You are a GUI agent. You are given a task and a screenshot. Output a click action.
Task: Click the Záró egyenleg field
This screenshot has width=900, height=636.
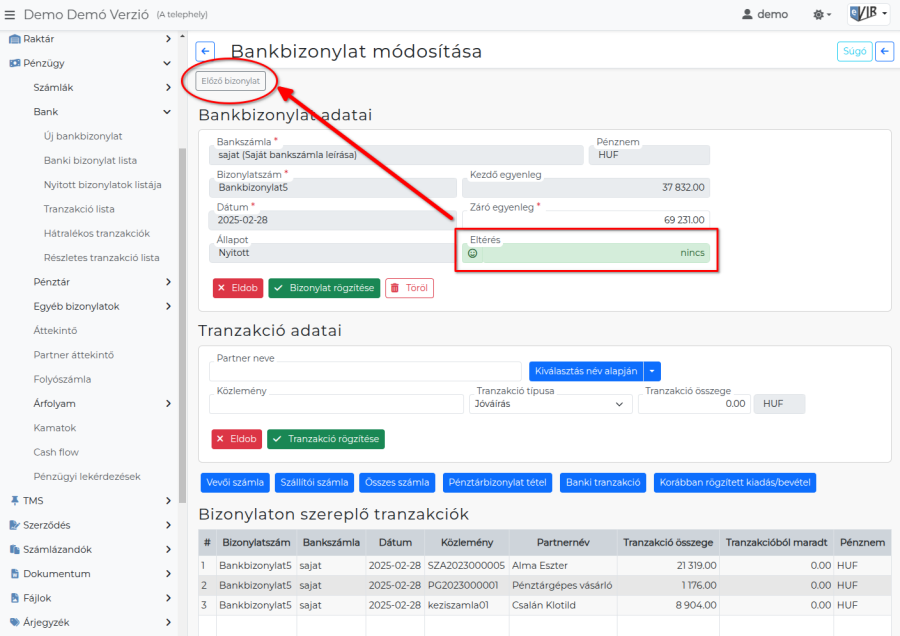(x=586, y=219)
